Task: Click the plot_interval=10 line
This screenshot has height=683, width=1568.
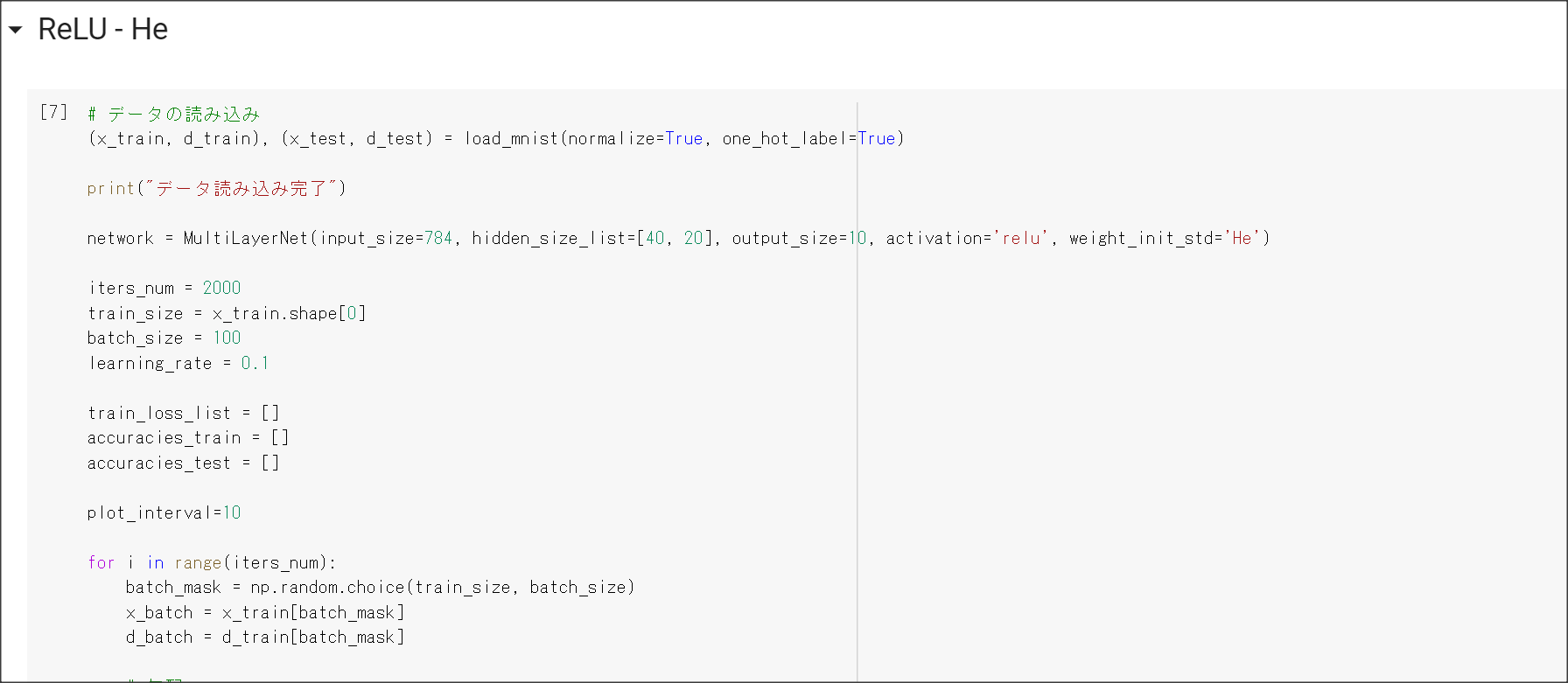Action: (x=164, y=512)
